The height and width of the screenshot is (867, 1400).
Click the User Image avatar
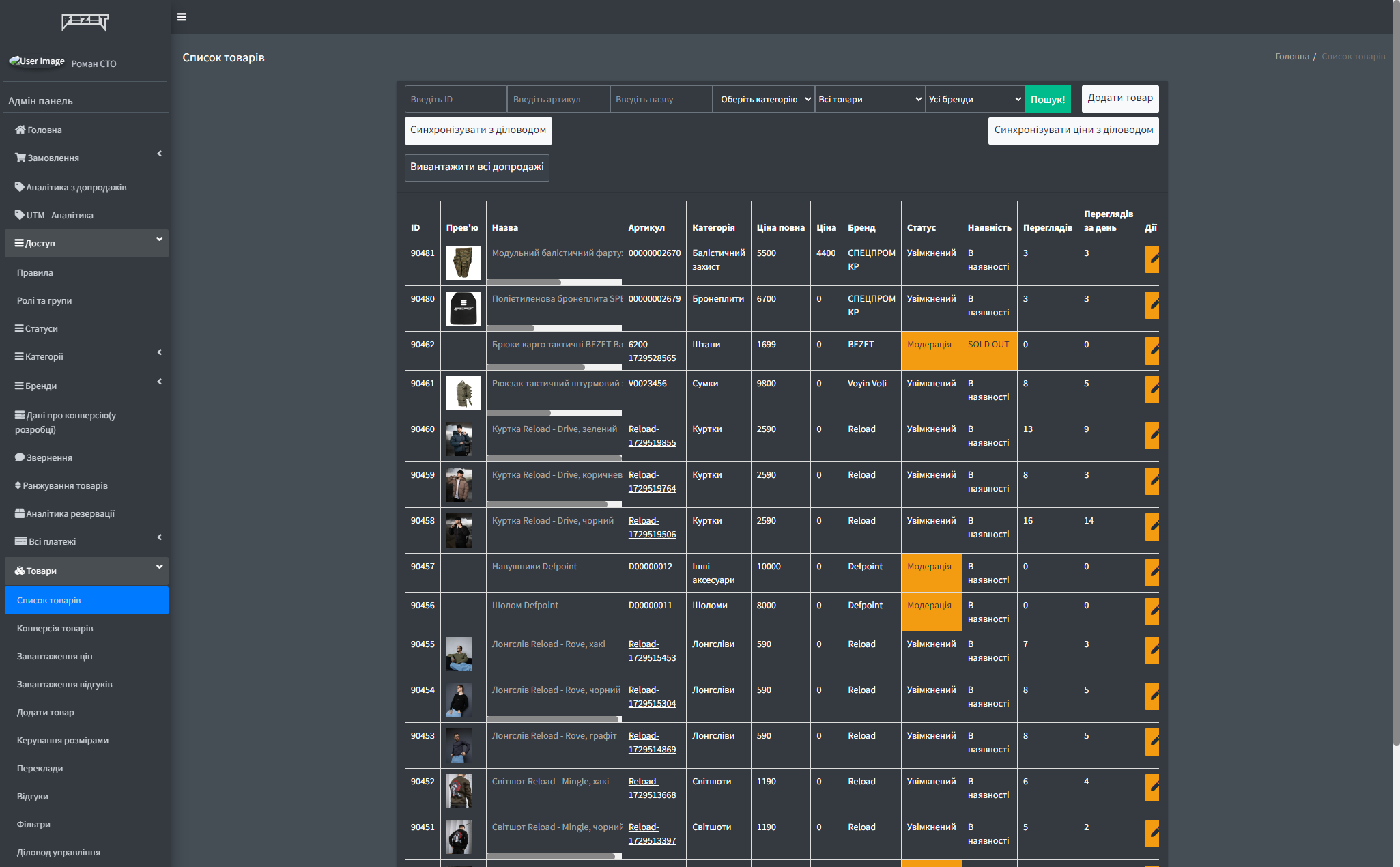tap(37, 61)
